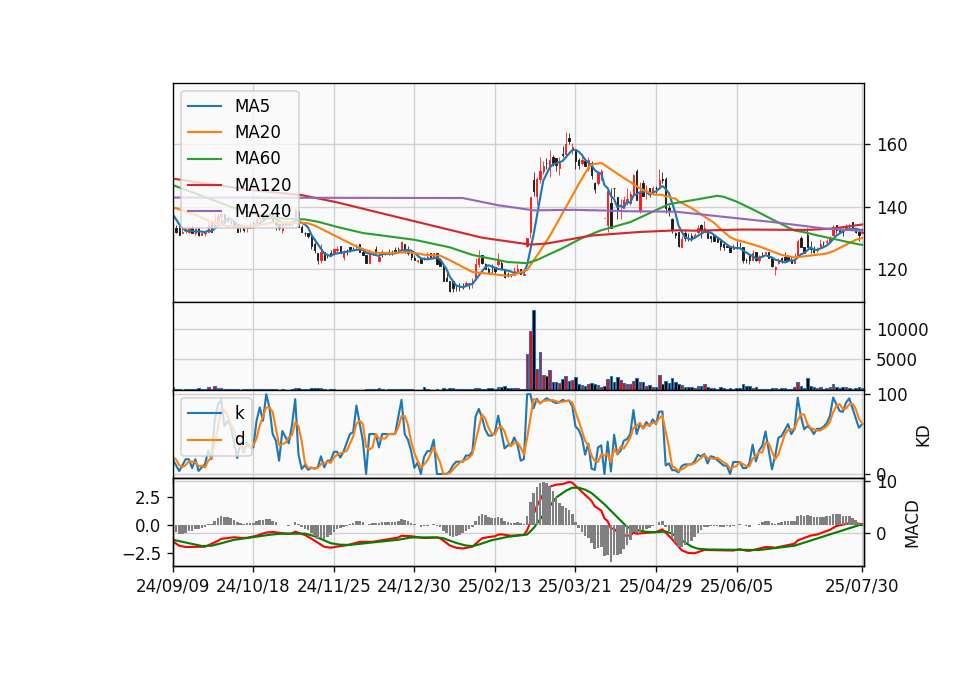The image size is (960, 690).
Task: Click the 25/07/30 date label
Action: [862, 586]
